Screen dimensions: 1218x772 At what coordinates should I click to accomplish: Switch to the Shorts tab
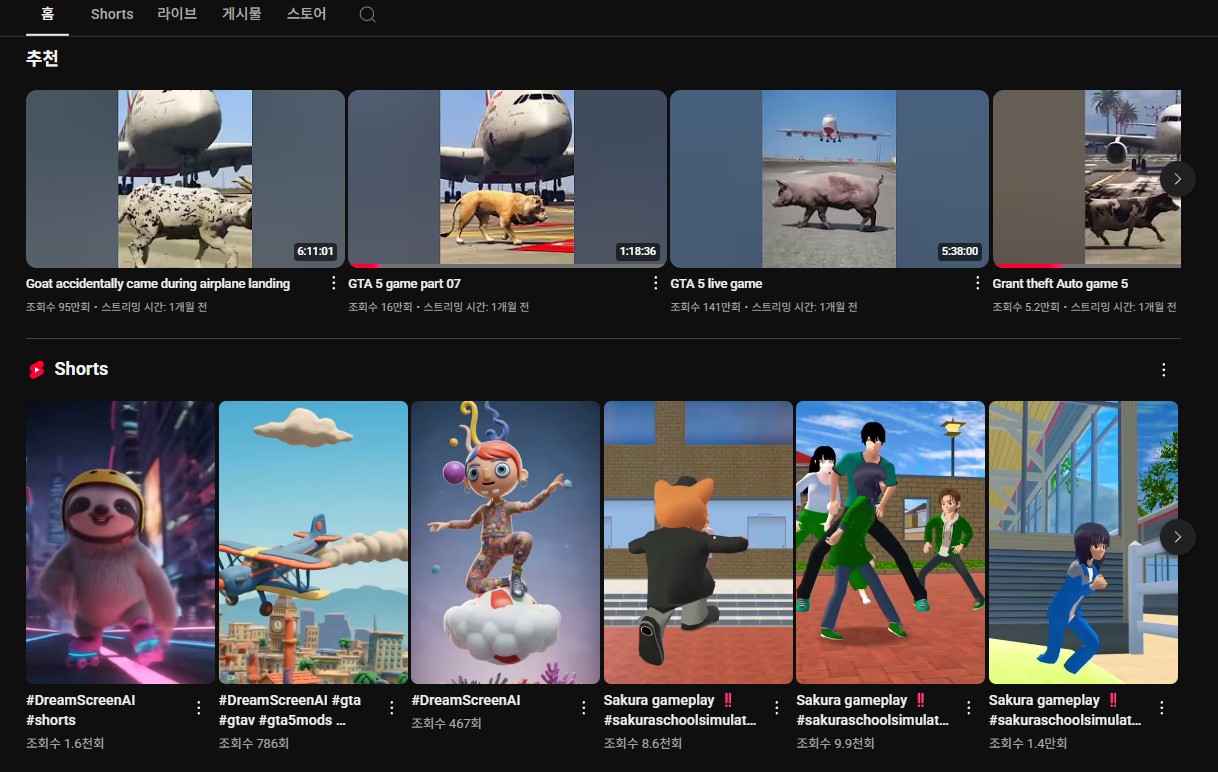(x=112, y=14)
